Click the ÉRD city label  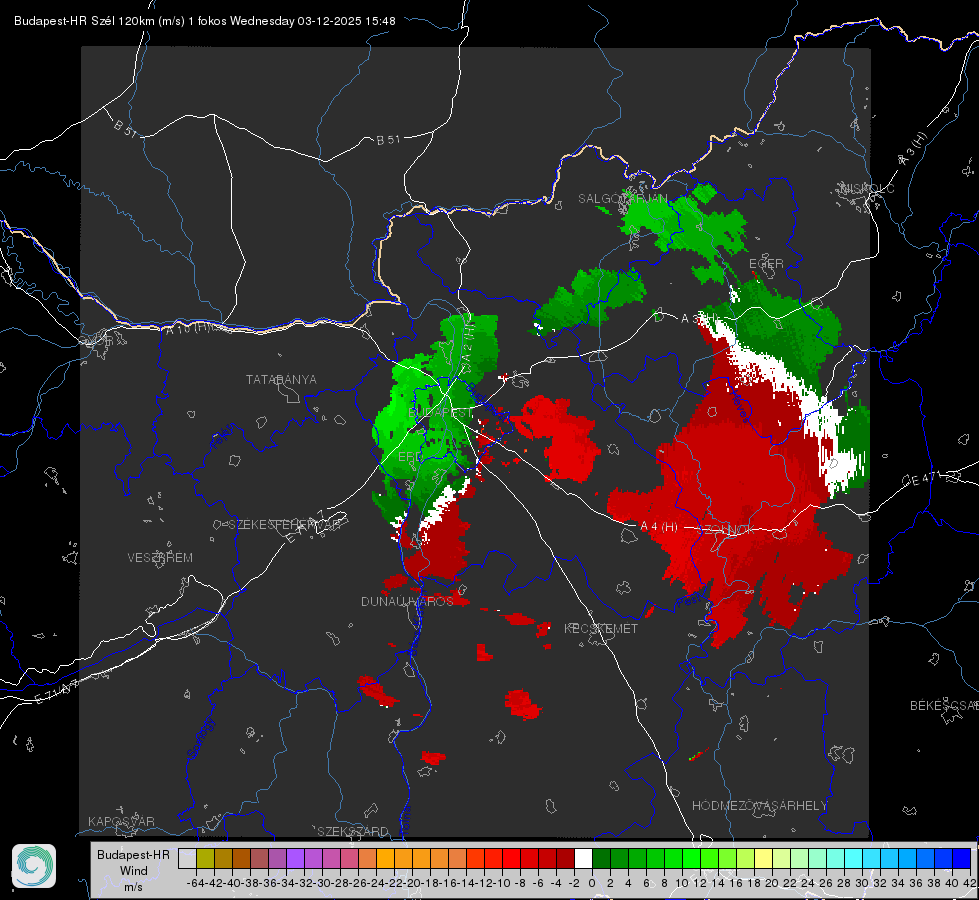[409, 457]
